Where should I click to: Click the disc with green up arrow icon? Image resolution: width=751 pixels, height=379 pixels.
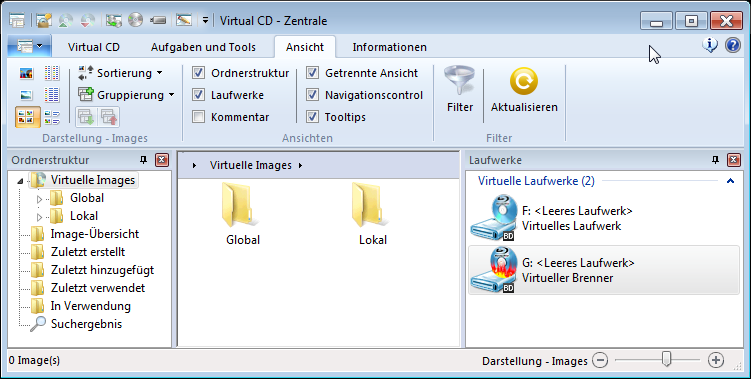[x=66, y=20]
